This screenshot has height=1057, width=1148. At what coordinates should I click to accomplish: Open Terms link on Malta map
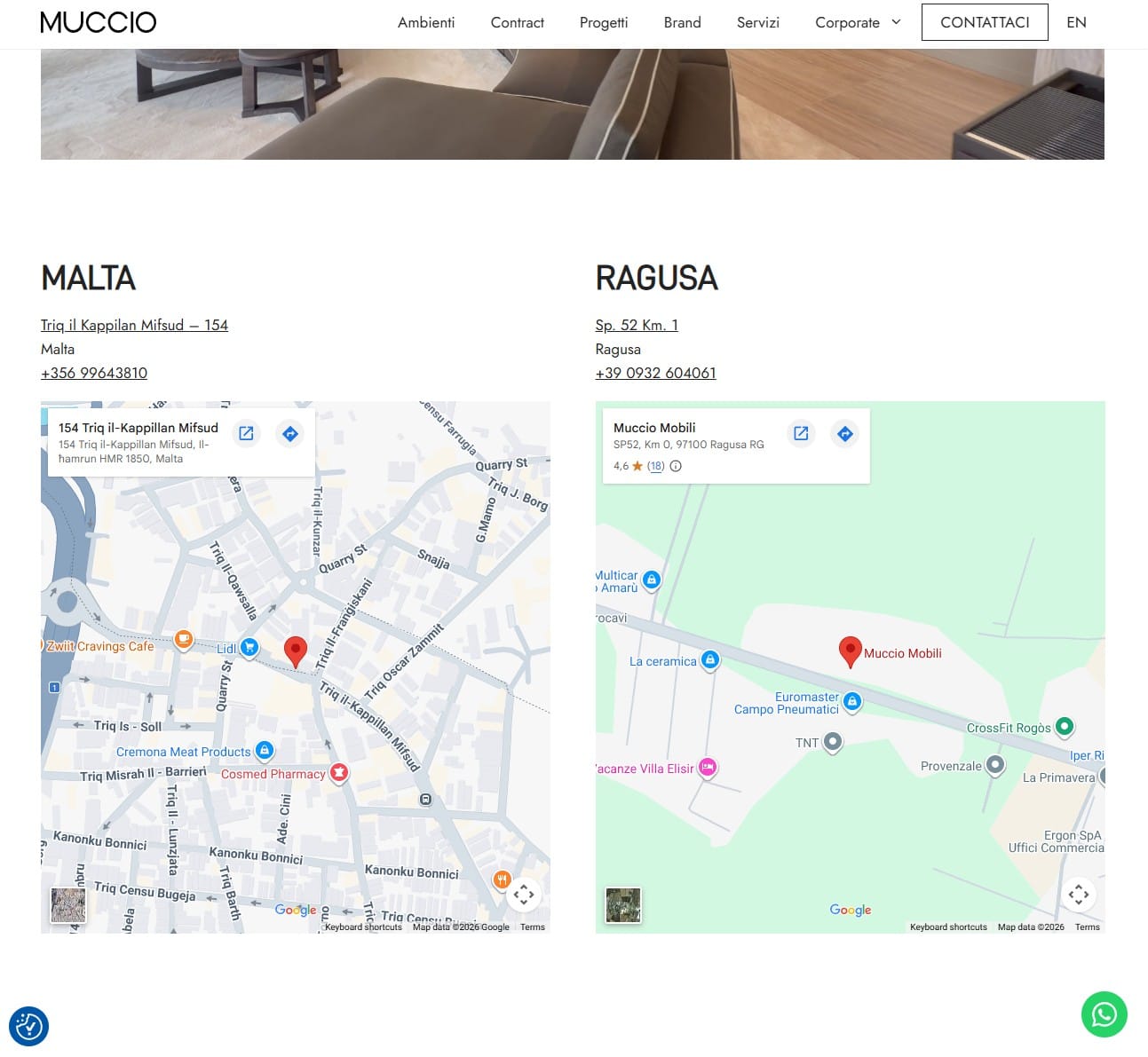coord(533,927)
